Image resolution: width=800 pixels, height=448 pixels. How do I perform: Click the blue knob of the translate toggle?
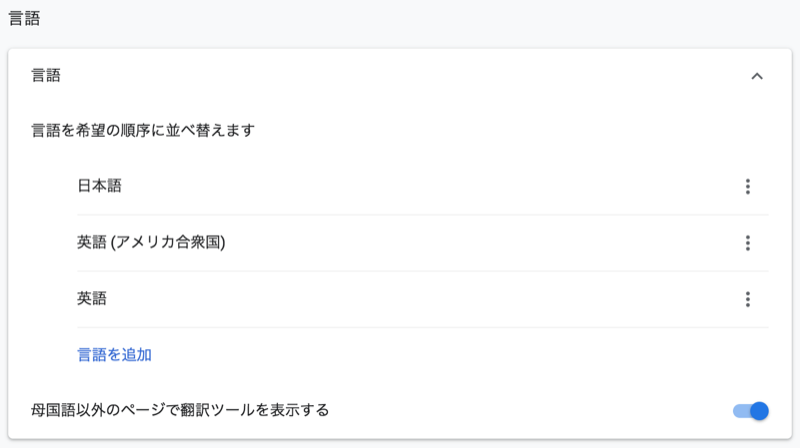[759, 411]
